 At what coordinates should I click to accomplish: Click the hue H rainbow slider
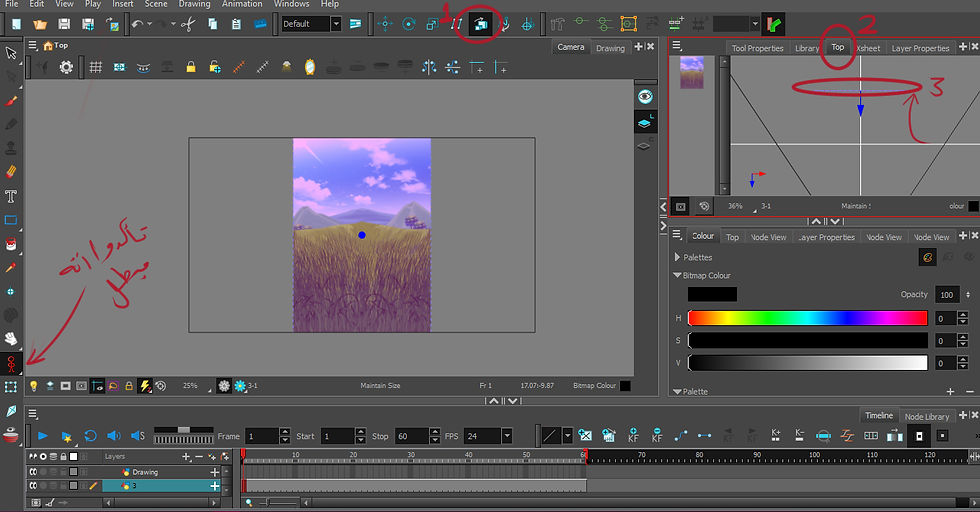click(808, 318)
